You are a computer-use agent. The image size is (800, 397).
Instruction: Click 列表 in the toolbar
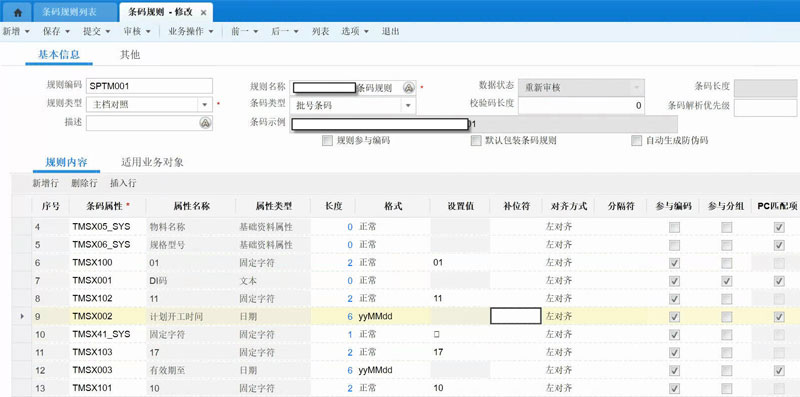(320, 31)
